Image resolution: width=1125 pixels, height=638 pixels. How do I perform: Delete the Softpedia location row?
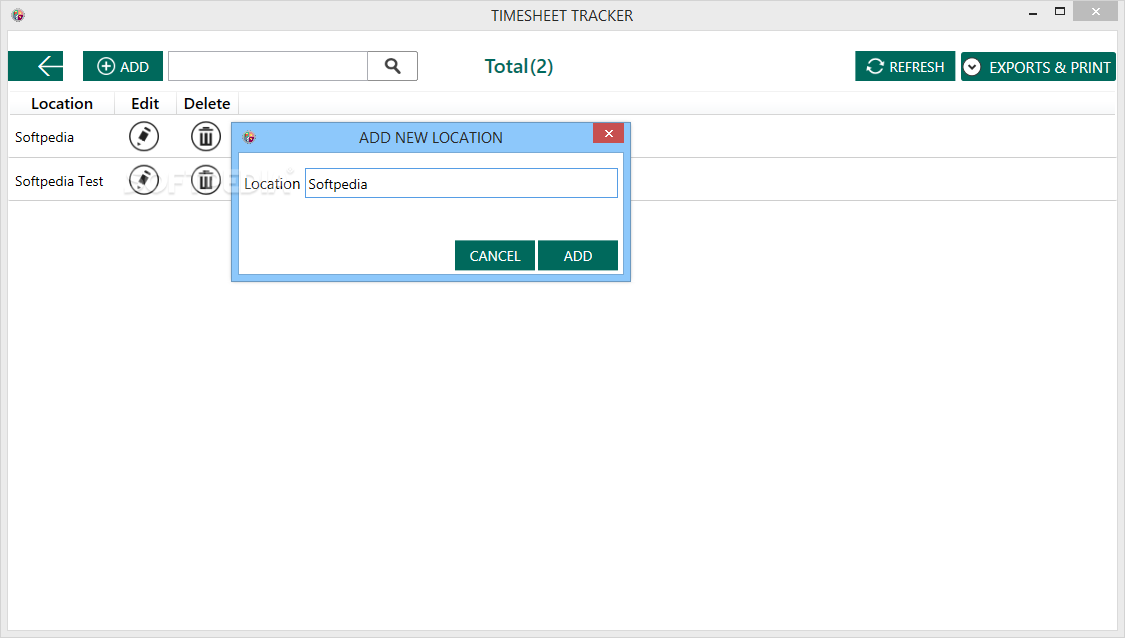pyautogui.click(x=206, y=136)
